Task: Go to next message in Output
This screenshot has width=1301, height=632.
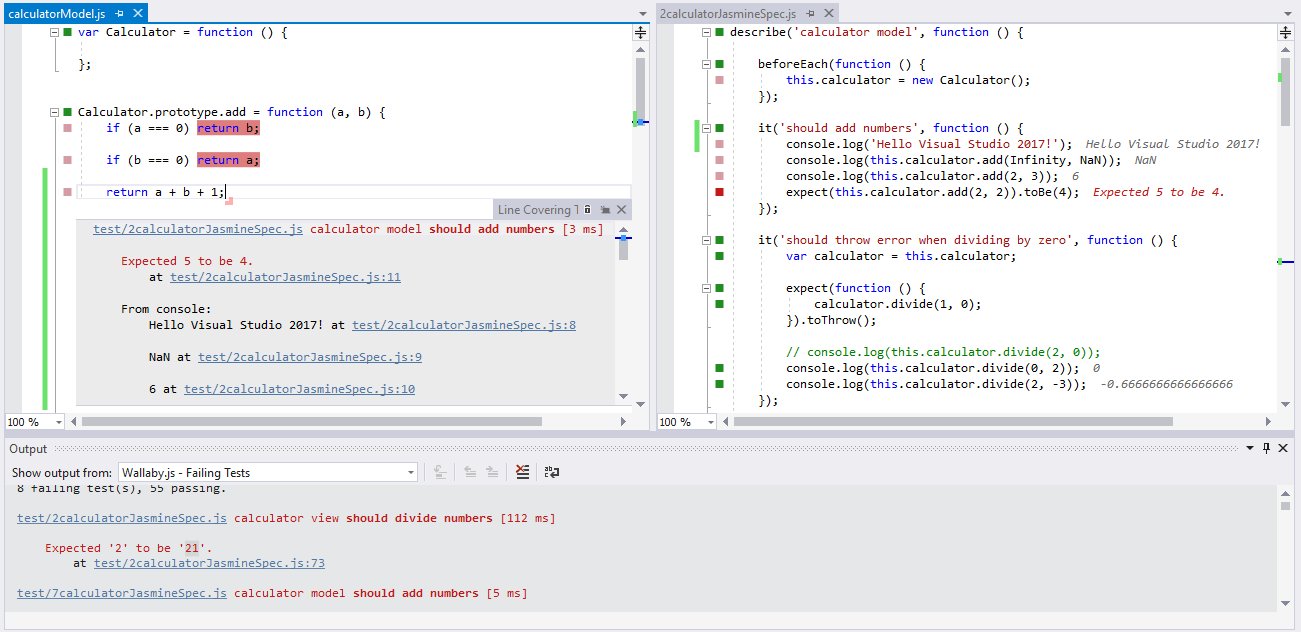Action: (492, 472)
